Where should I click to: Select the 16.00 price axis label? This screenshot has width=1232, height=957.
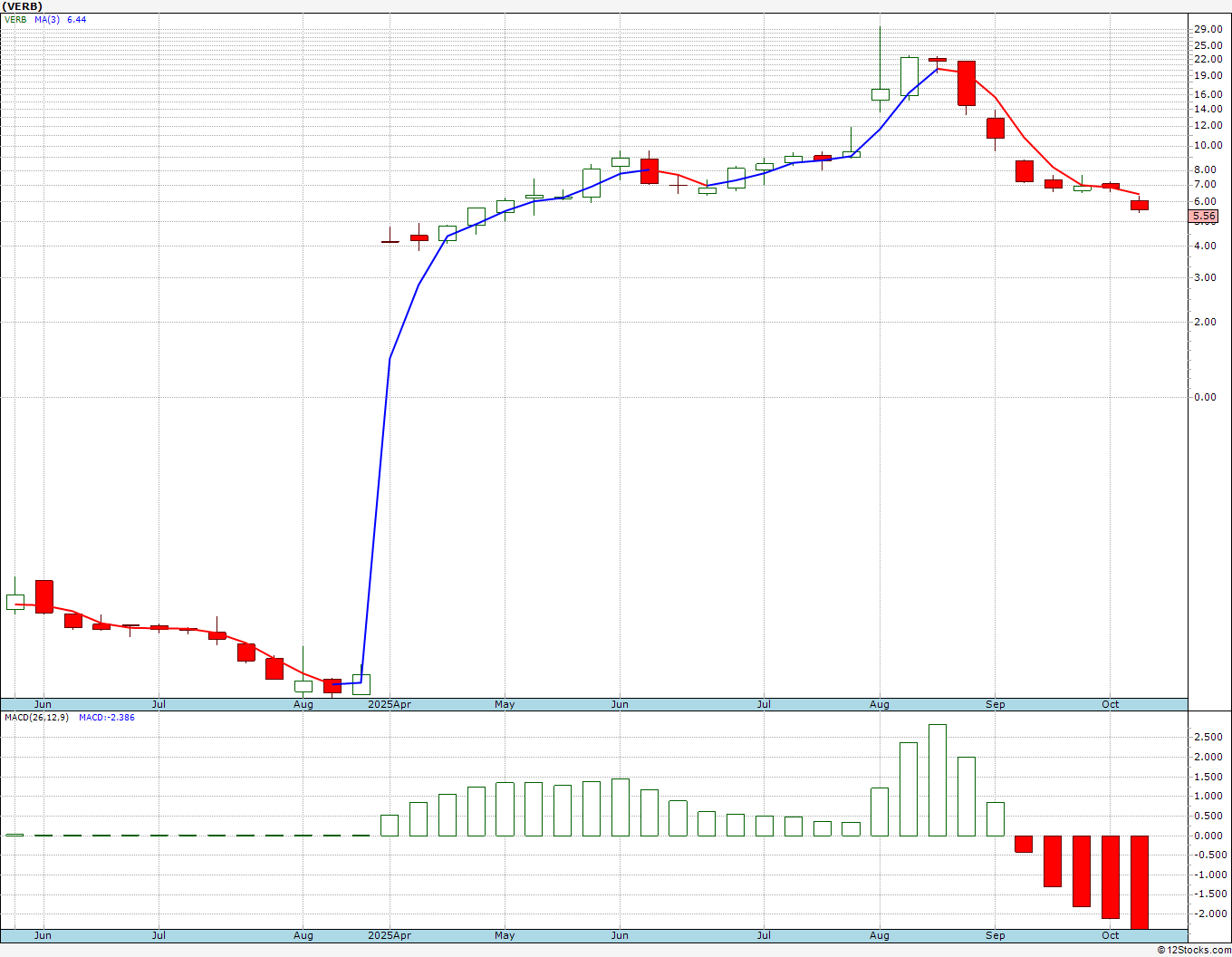click(x=1207, y=94)
